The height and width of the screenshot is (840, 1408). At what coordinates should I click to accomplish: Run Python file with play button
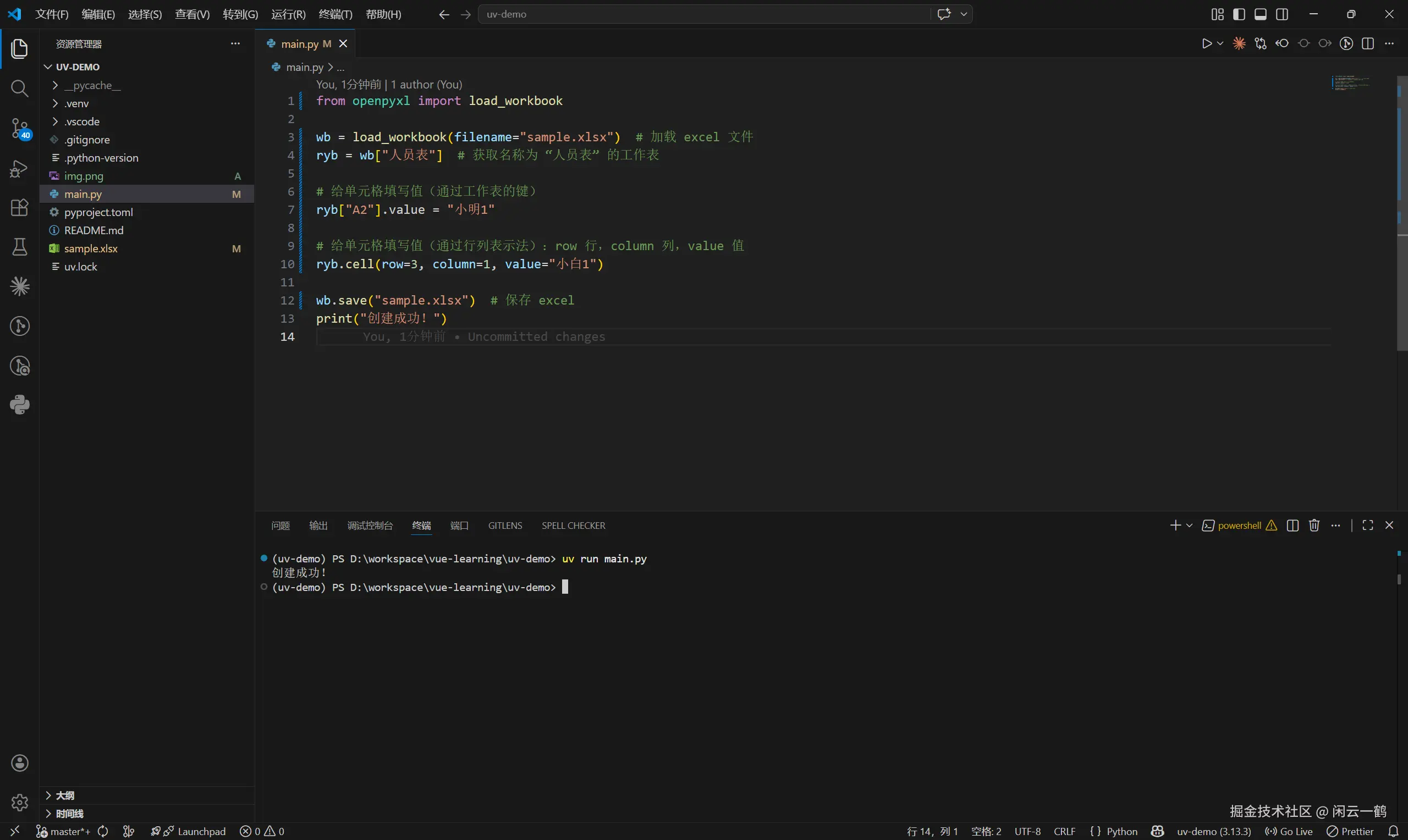pyautogui.click(x=1206, y=43)
